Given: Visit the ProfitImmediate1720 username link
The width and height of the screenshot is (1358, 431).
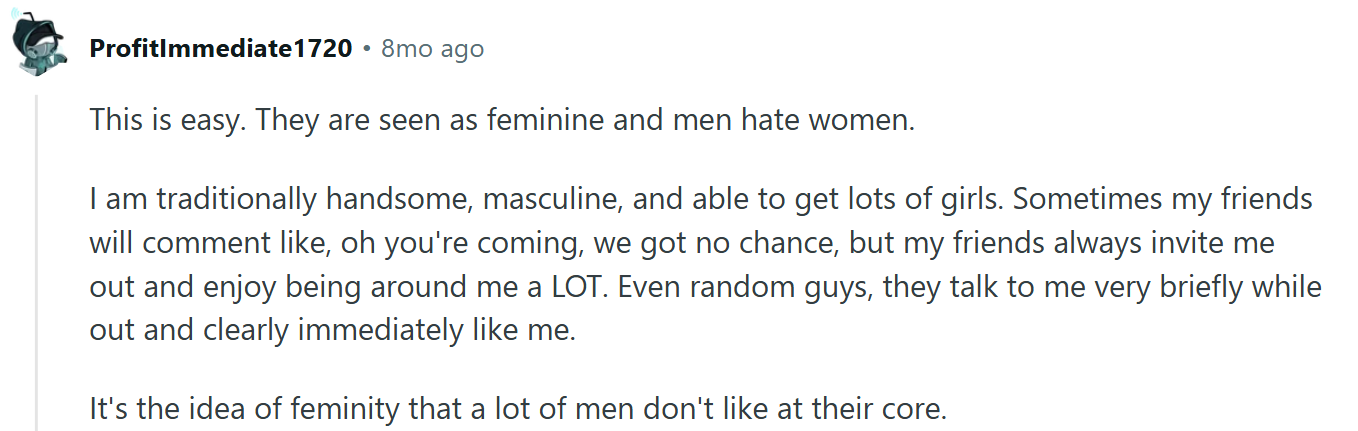Looking at the screenshot, I should click(x=221, y=48).
